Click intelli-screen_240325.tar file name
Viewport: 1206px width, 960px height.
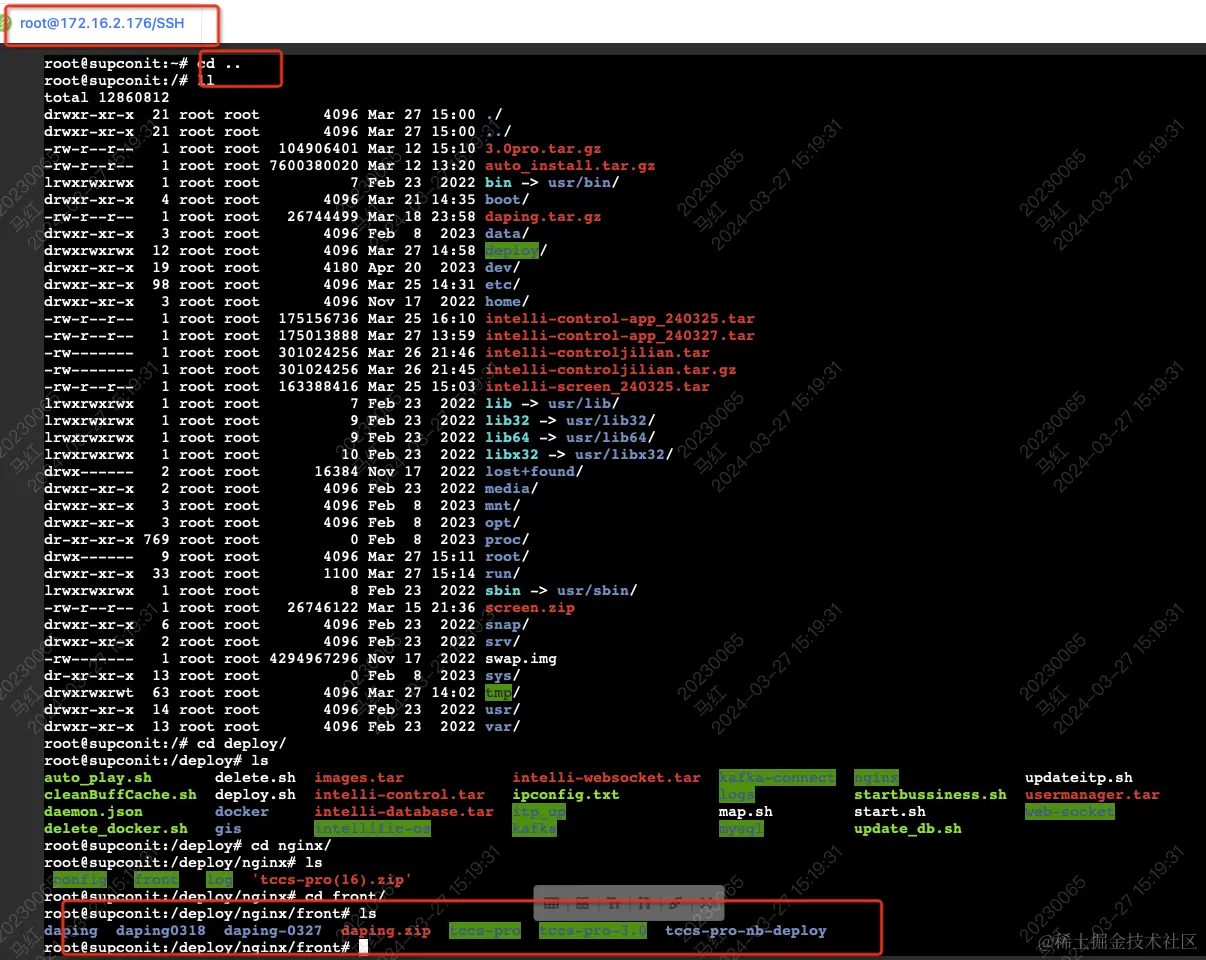coord(597,386)
